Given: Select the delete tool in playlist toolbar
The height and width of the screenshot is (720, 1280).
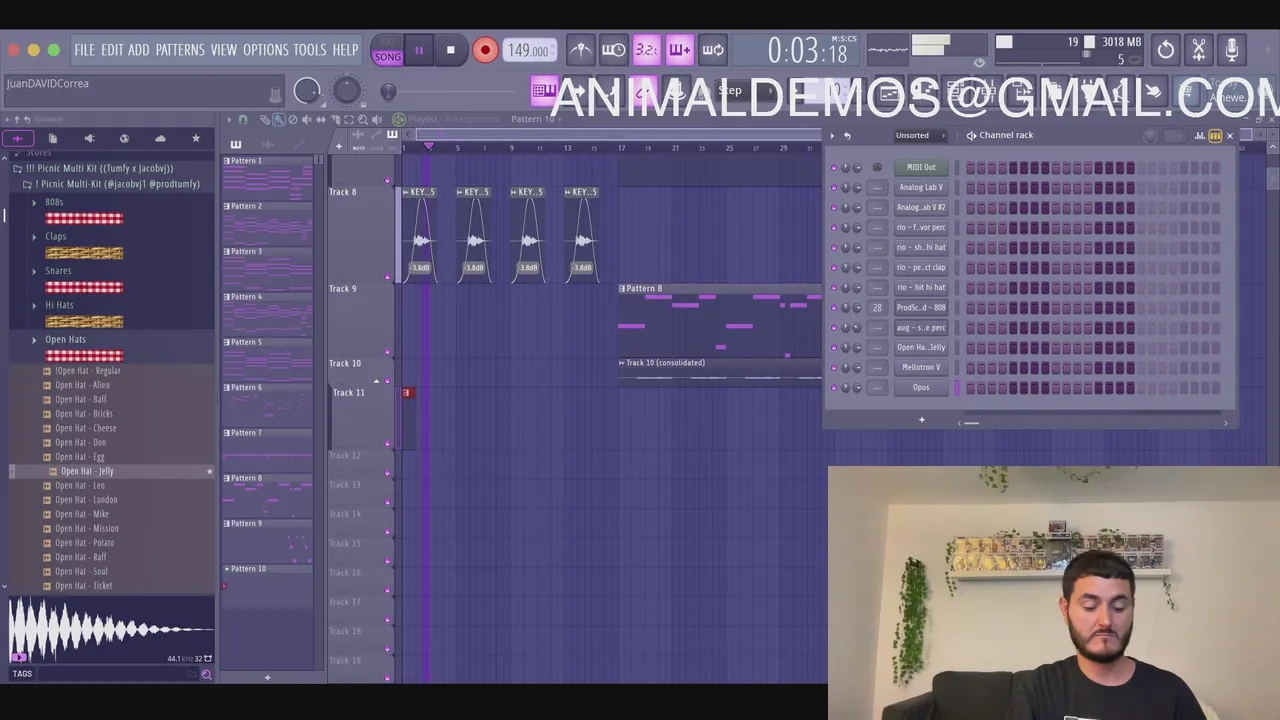Looking at the screenshot, I should (292, 119).
